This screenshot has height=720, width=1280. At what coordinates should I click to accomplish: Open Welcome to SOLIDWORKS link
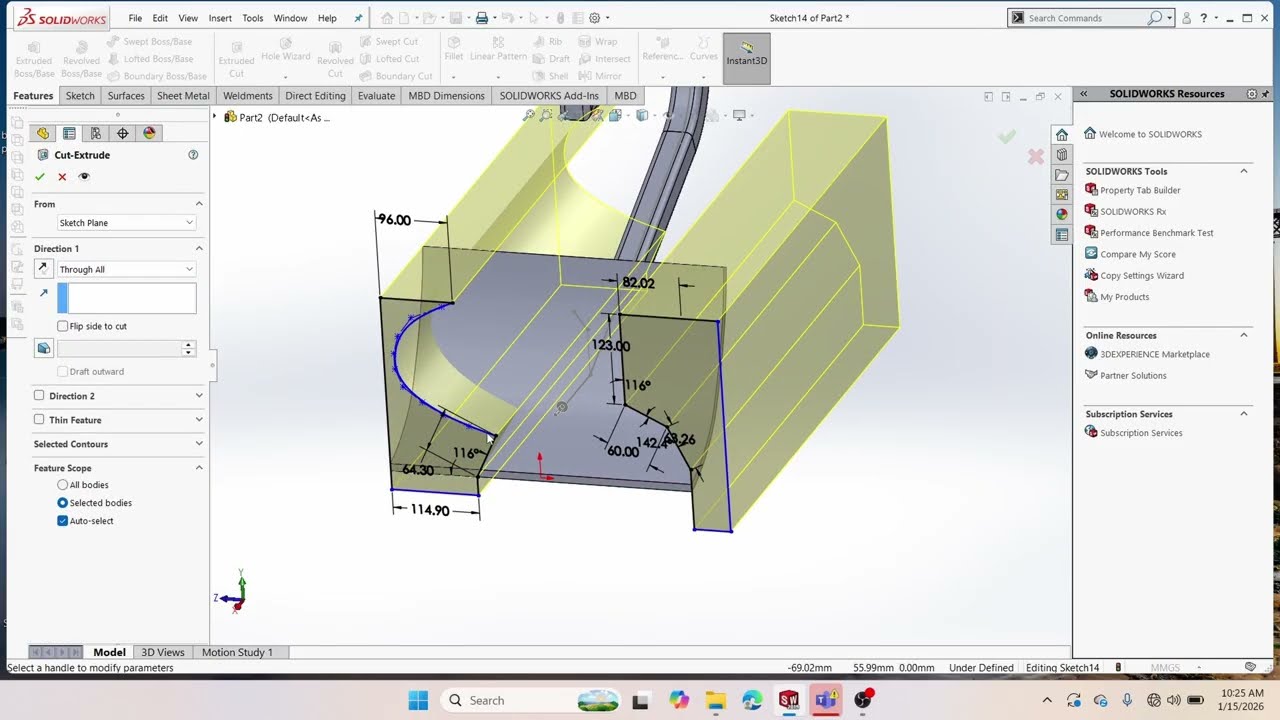point(1150,134)
